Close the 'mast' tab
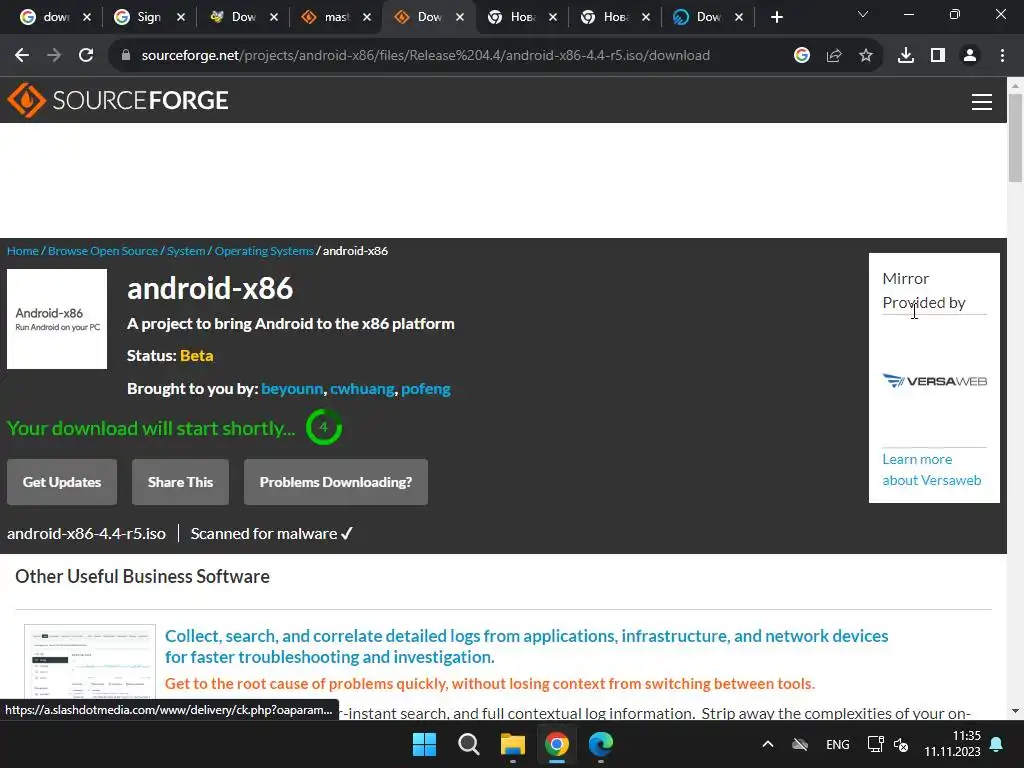The height and width of the screenshot is (768, 1024). click(x=367, y=17)
